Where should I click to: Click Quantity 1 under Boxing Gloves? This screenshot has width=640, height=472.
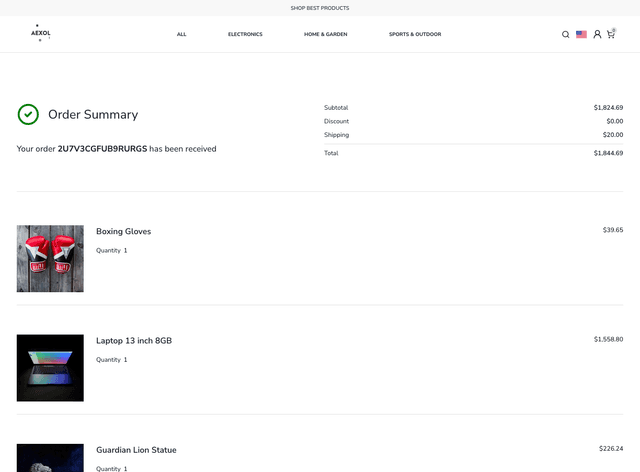point(111,251)
